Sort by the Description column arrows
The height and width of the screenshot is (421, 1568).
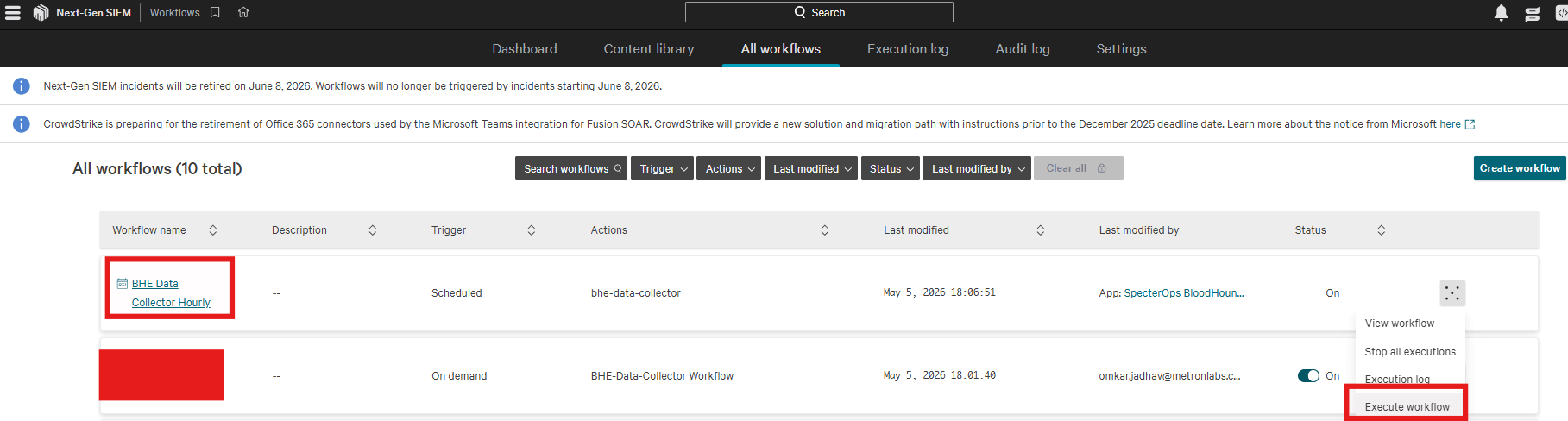point(373,230)
